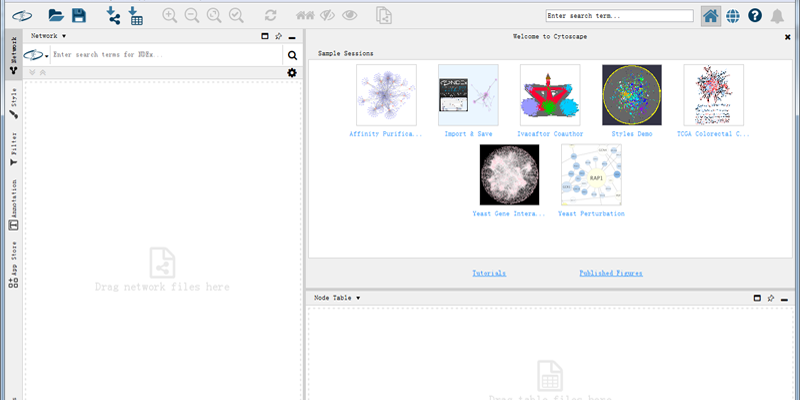Image resolution: width=800 pixels, height=400 pixels.
Task: Open a session file with the folder icon
Action: click(x=56, y=15)
